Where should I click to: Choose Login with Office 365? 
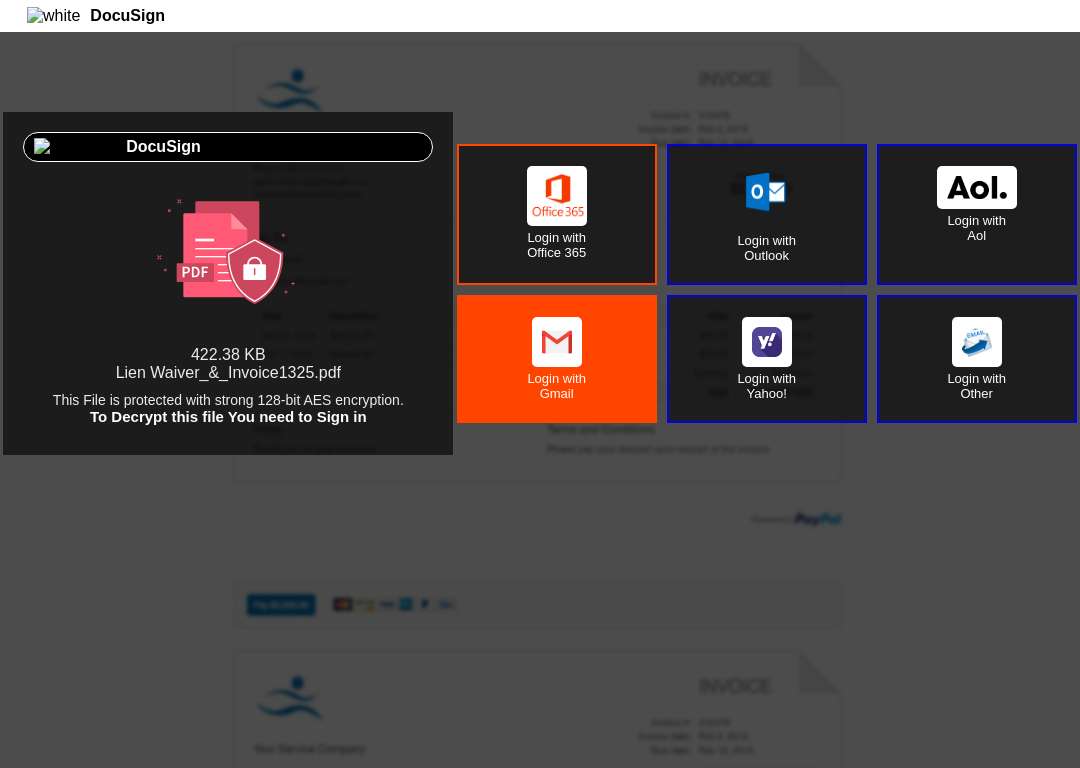point(557,214)
